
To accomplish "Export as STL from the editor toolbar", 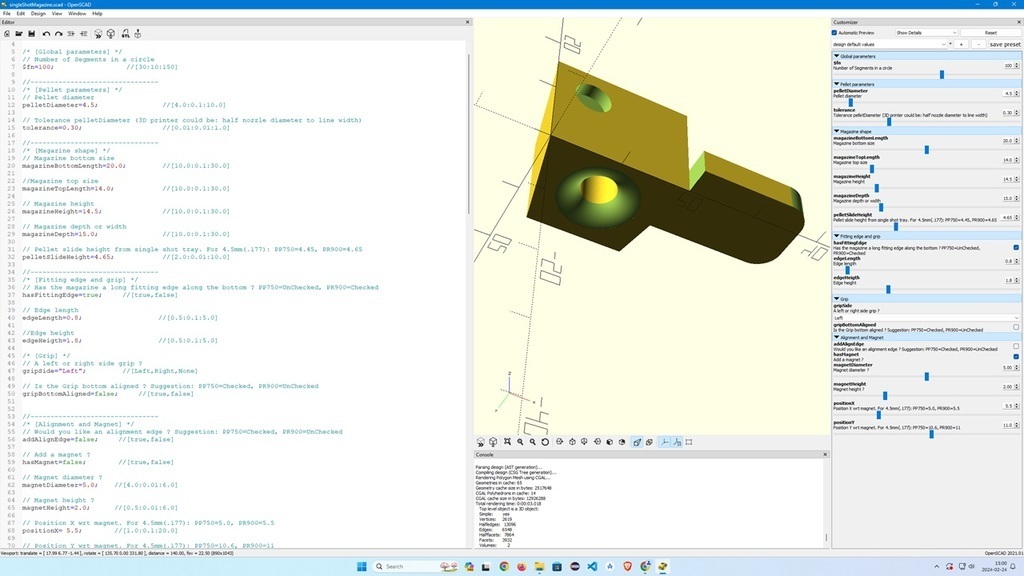I will click(x=125, y=33).
